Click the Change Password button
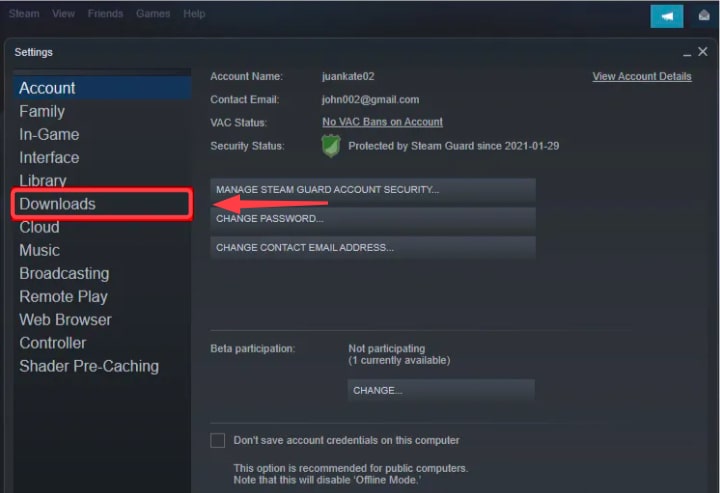Image resolution: width=720 pixels, height=493 pixels. pos(373,218)
